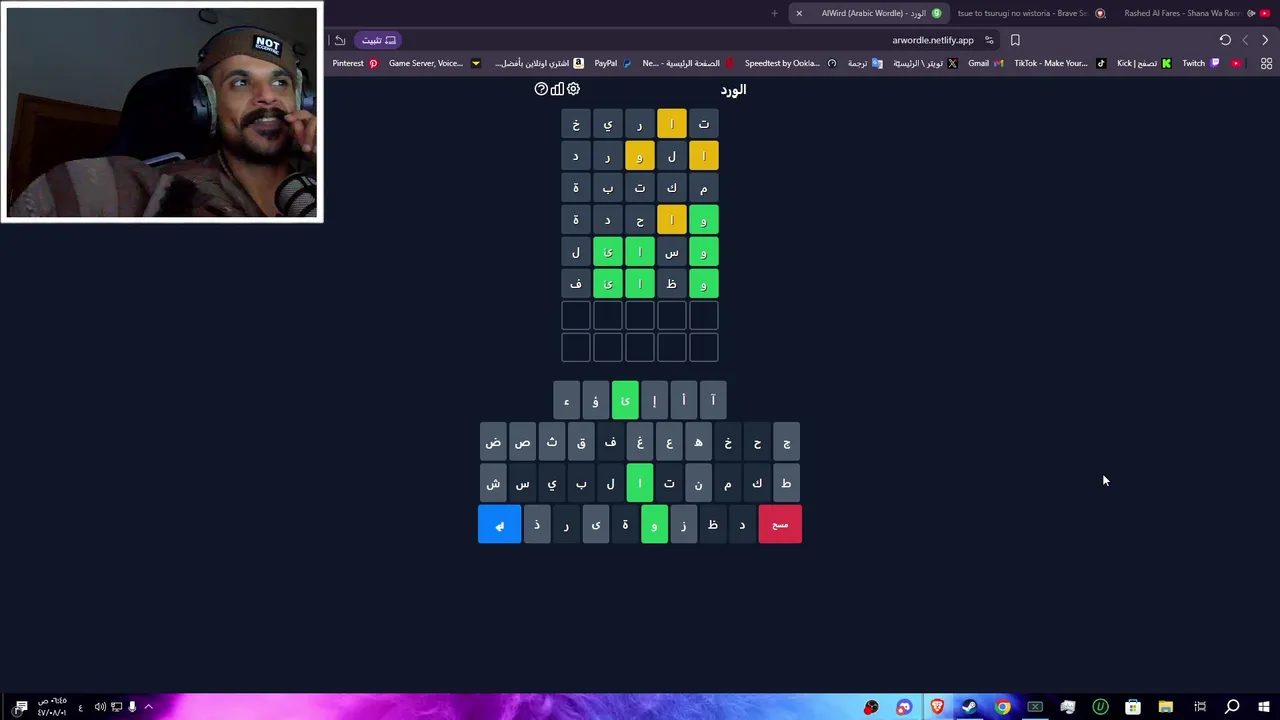Viewport: 1280px width, 720px height.
Task: Open Google Chrome from the taskbar
Action: (1002, 707)
